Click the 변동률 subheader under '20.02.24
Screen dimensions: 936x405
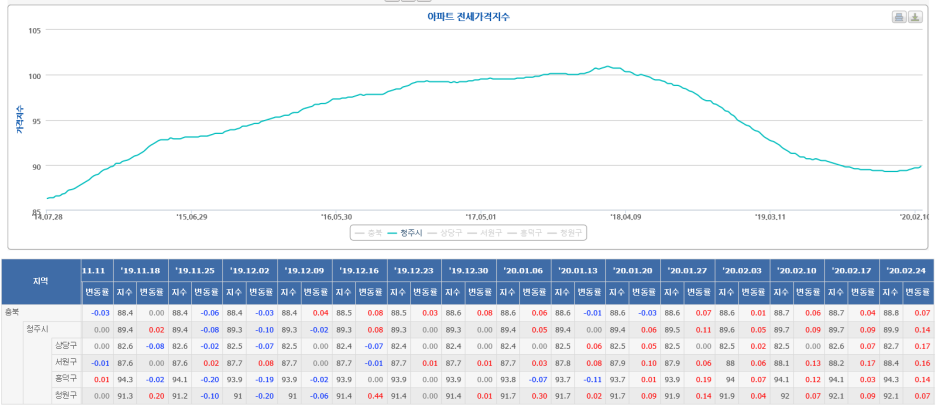tap(919, 292)
